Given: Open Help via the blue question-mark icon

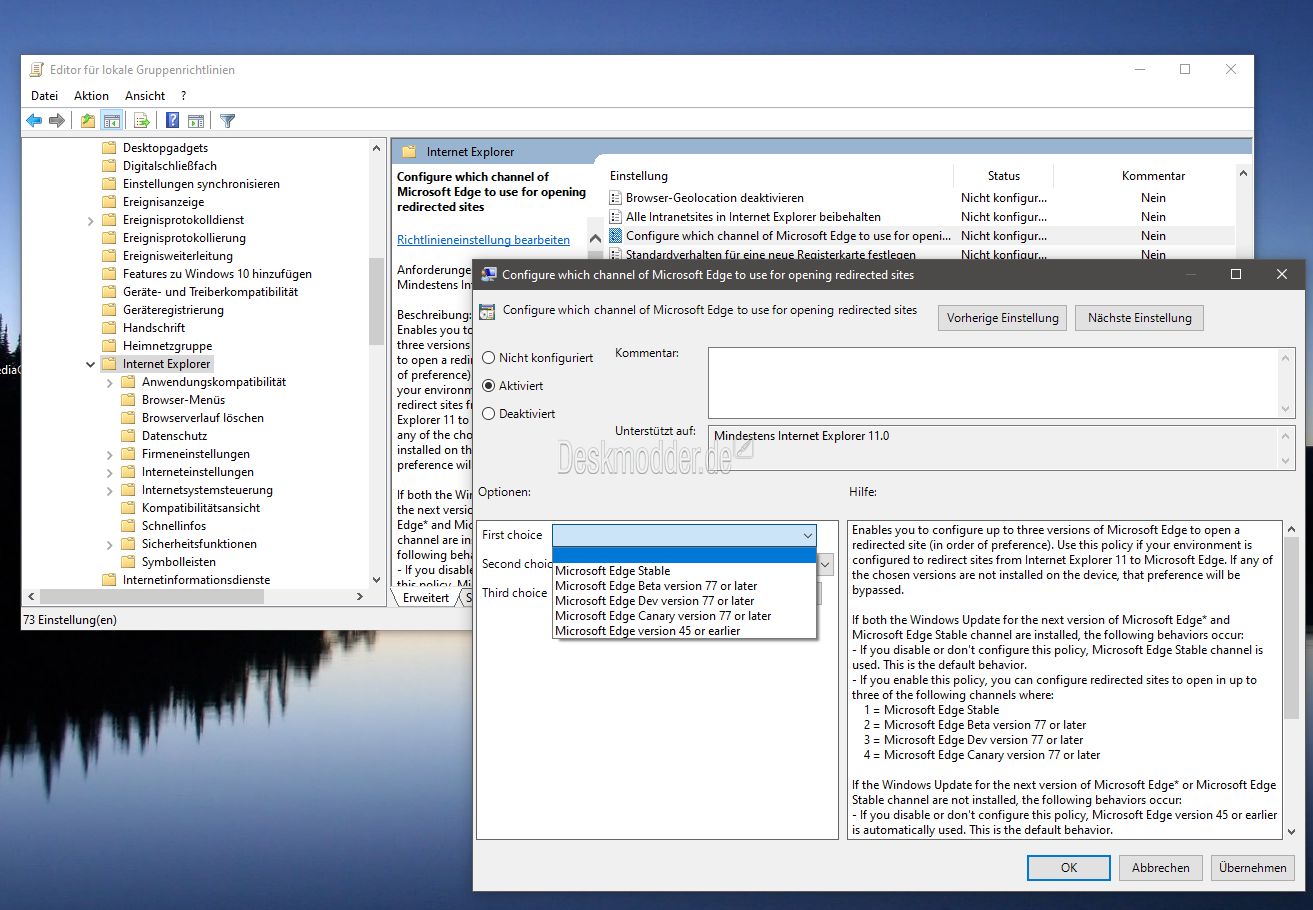Looking at the screenshot, I should click(172, 121).
